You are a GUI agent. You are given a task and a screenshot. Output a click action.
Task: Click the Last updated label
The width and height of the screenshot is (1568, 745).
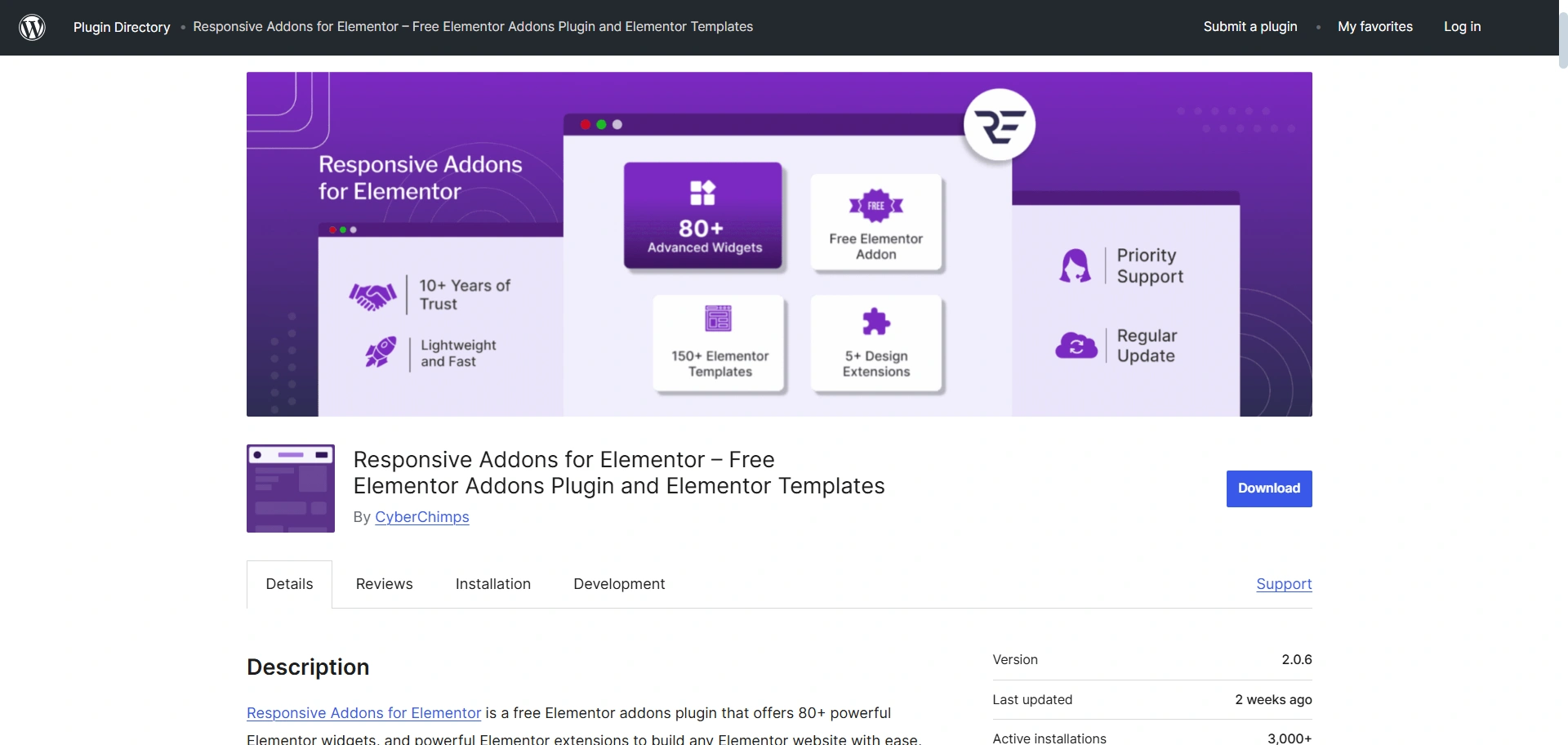click(1032, 700)
